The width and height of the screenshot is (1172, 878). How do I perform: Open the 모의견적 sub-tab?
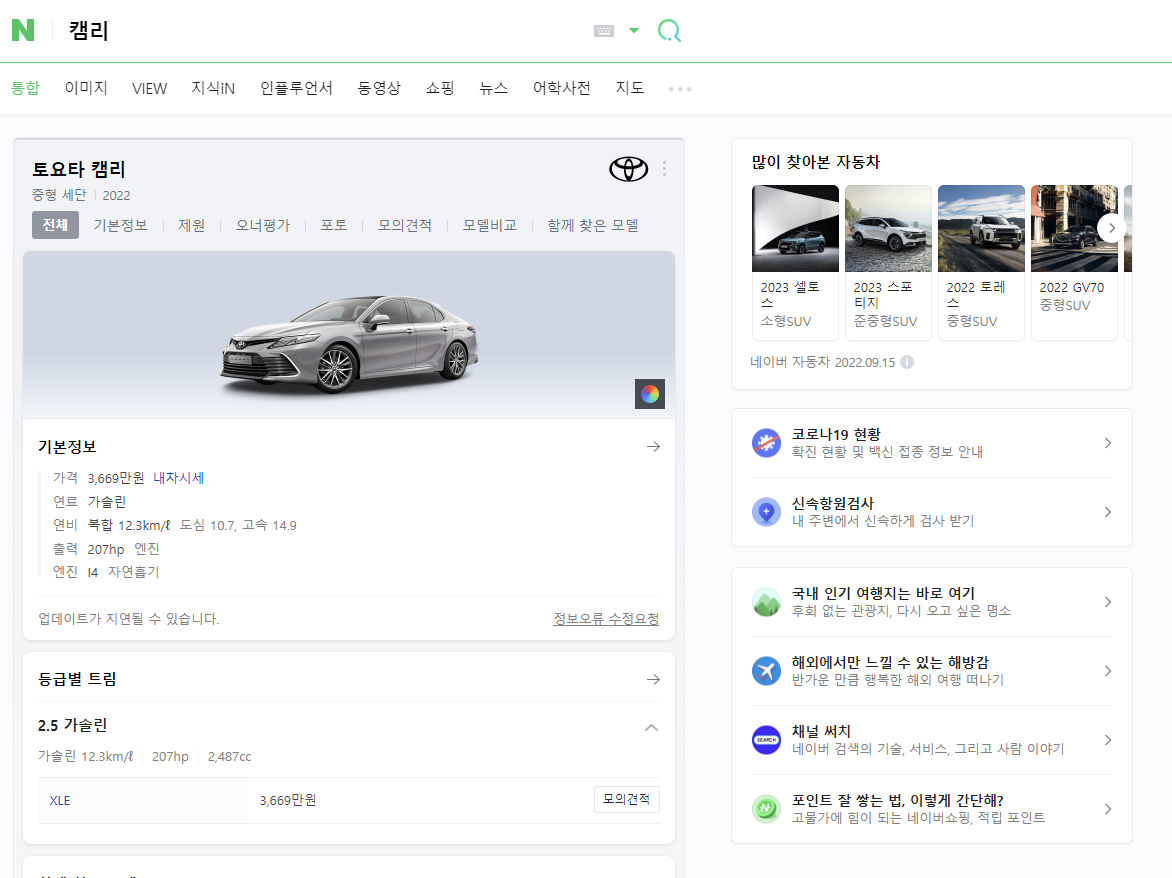(404, 225)
